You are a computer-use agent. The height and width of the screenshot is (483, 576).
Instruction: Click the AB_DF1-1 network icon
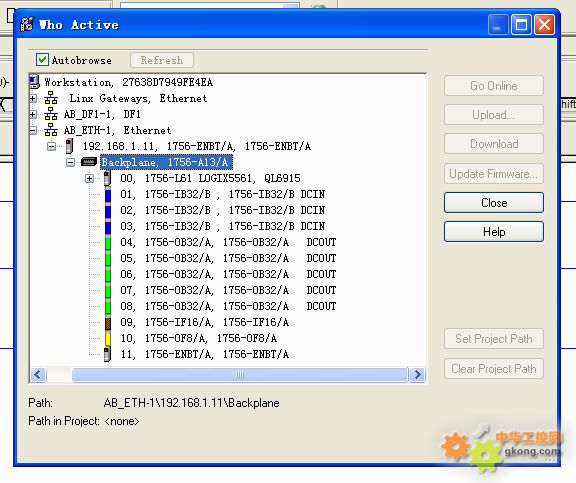coord(51,114)
